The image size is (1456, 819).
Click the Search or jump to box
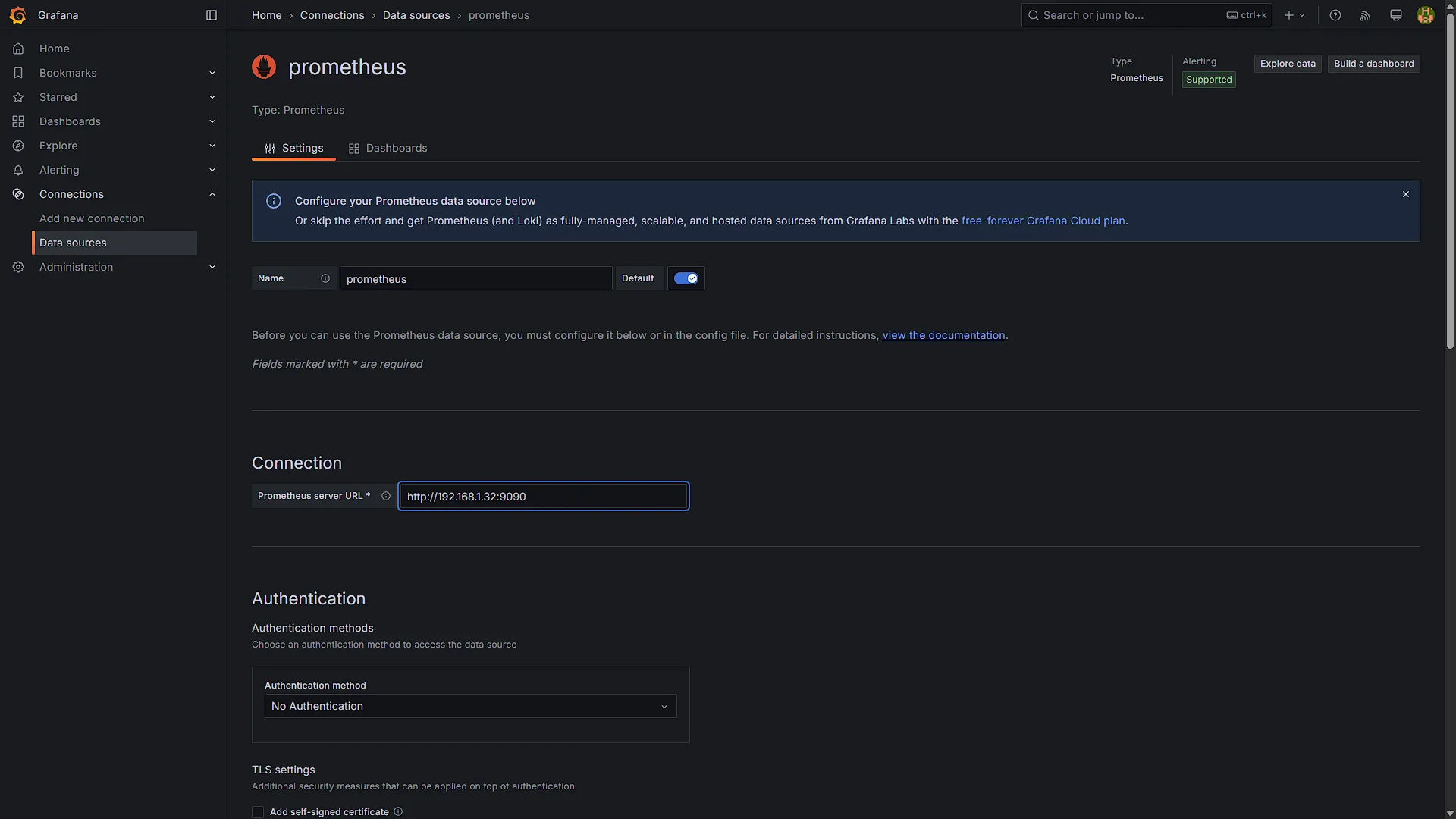point(1146,15)
